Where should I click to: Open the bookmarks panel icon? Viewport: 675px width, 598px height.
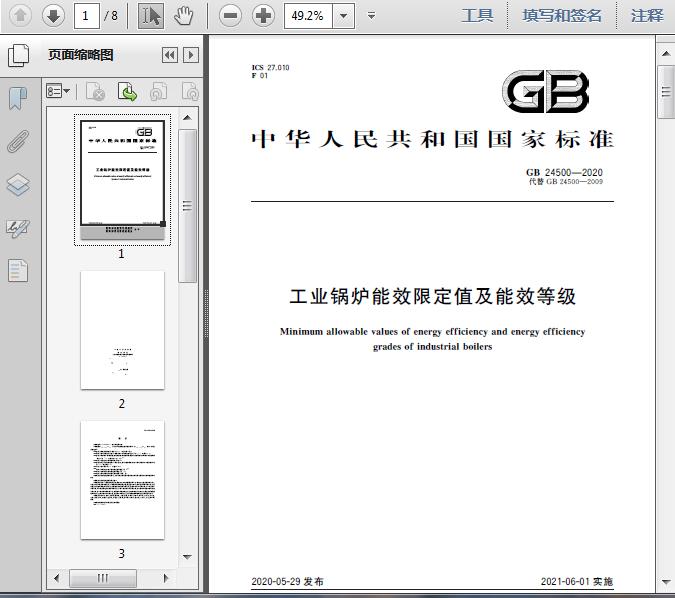(18, 98)
